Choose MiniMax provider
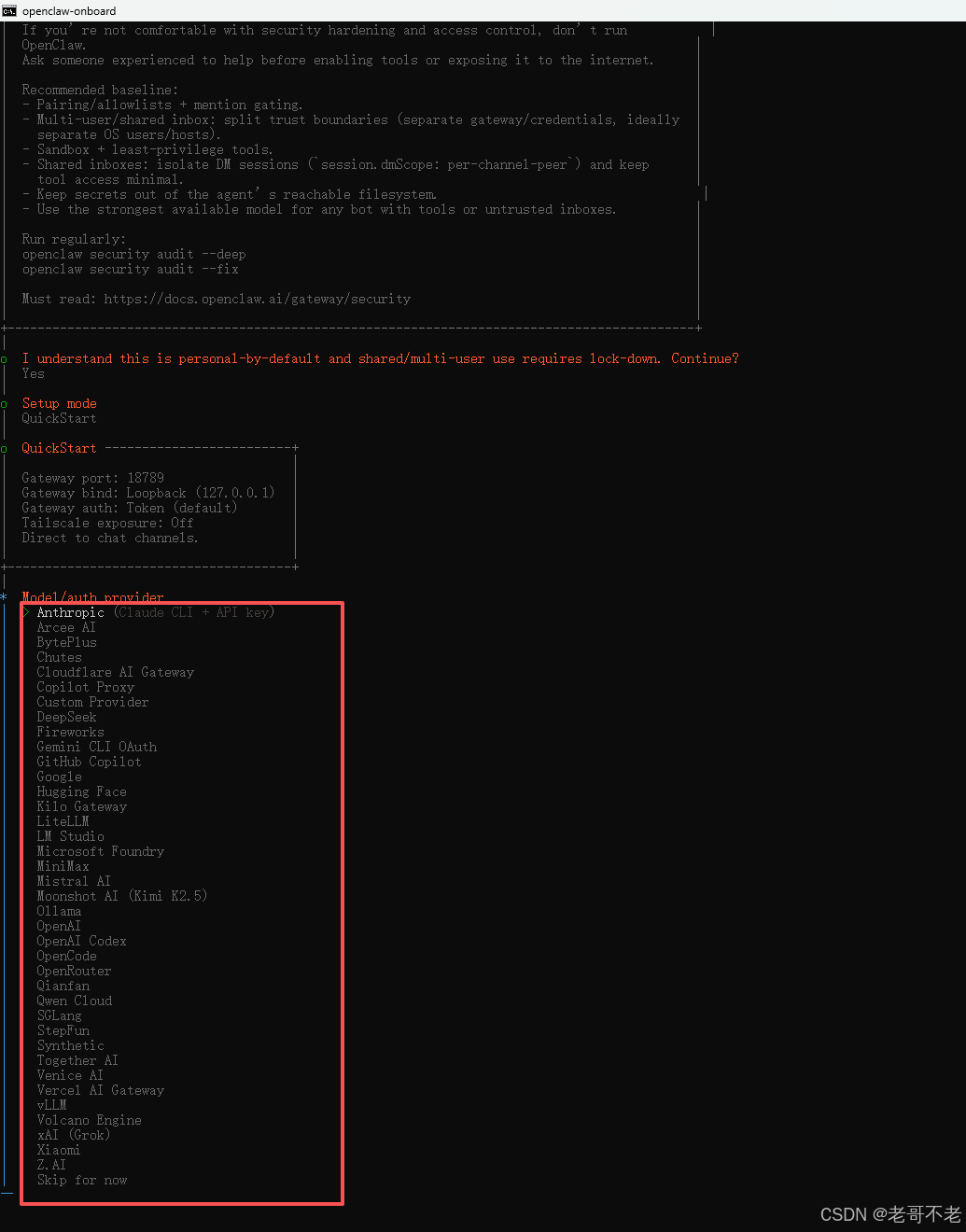 63,866
